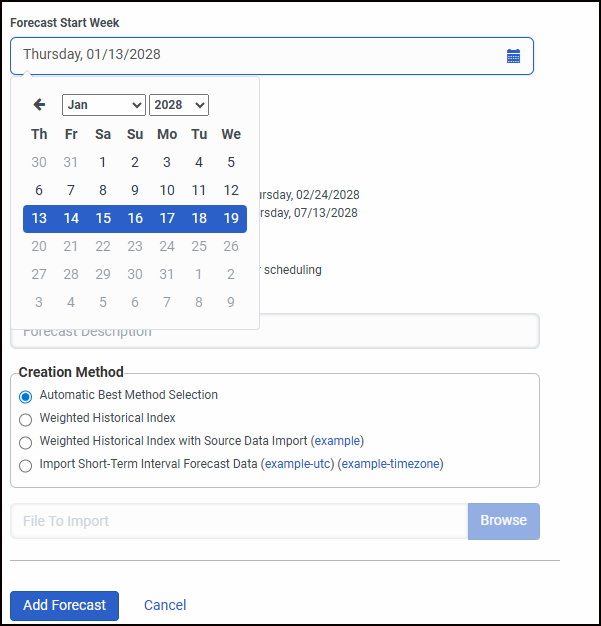Select Weighted Historical Index with Source Data Import
The image size is (601, 626).
point(26,442)
